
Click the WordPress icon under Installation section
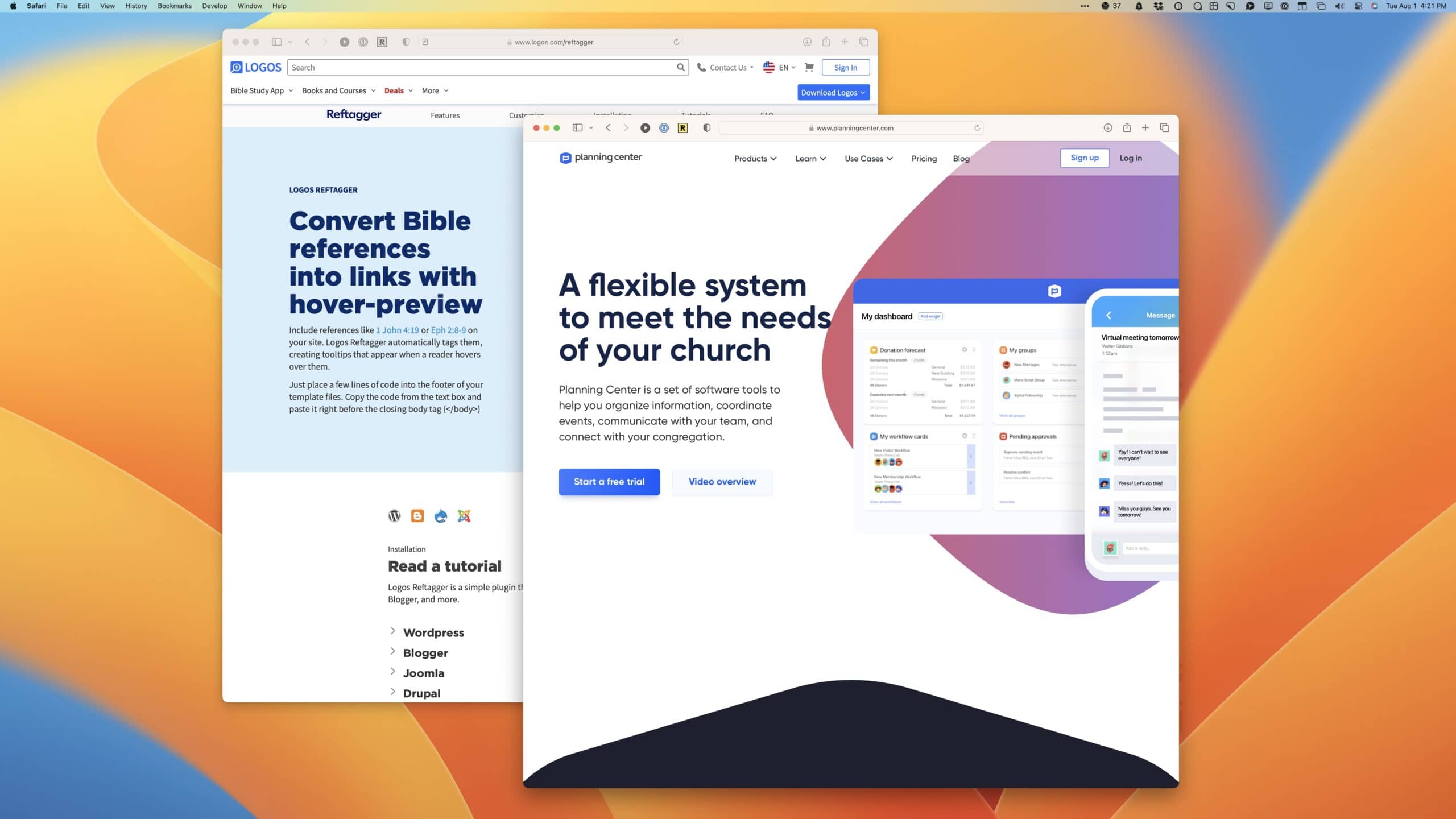click(x=394, y=516)
